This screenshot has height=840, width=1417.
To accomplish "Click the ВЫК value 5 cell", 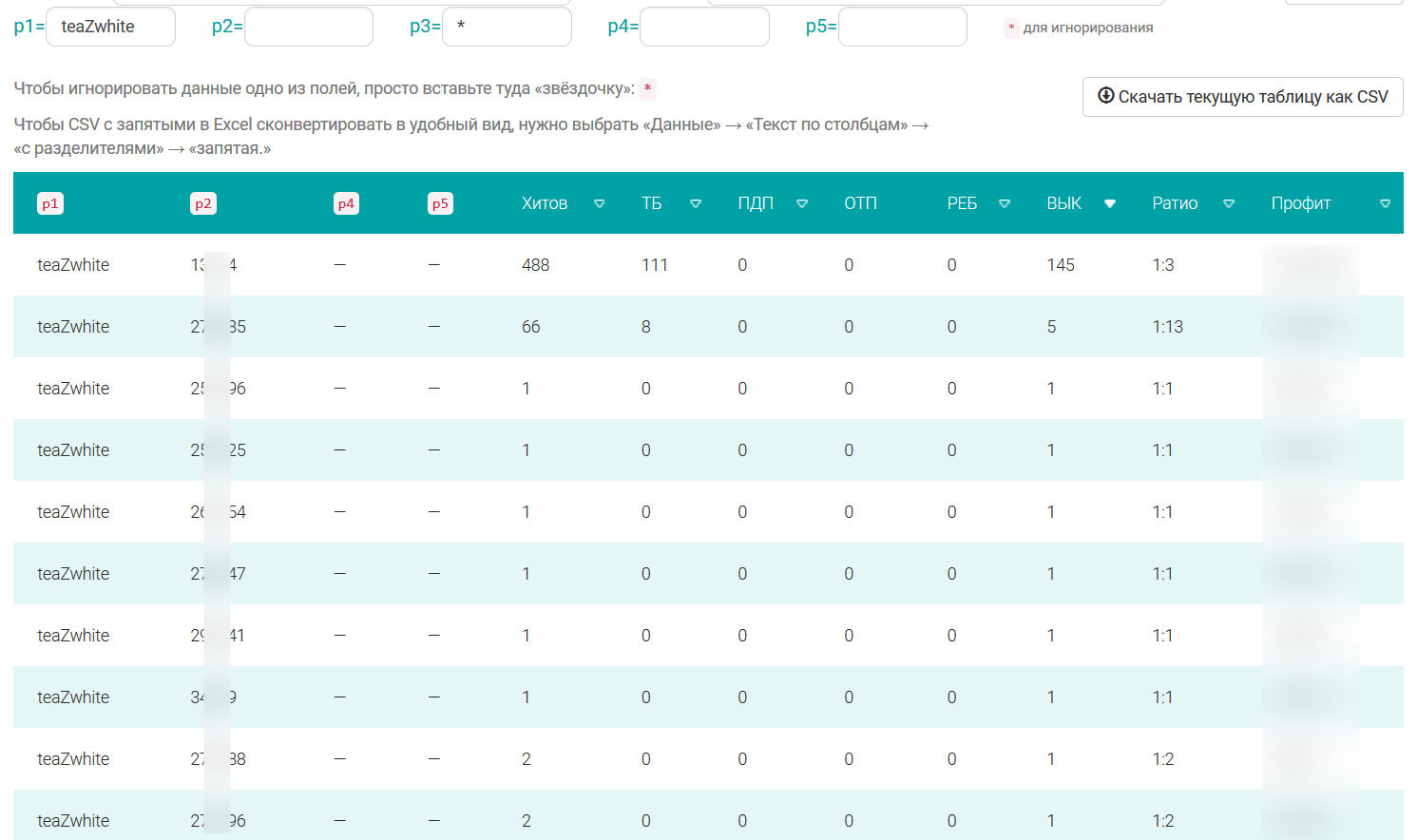I will 1052,327.
